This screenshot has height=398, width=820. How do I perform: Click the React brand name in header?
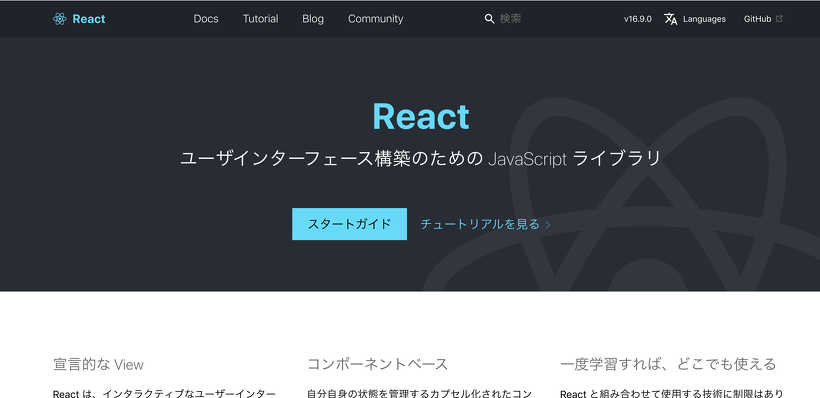(89, 19)
